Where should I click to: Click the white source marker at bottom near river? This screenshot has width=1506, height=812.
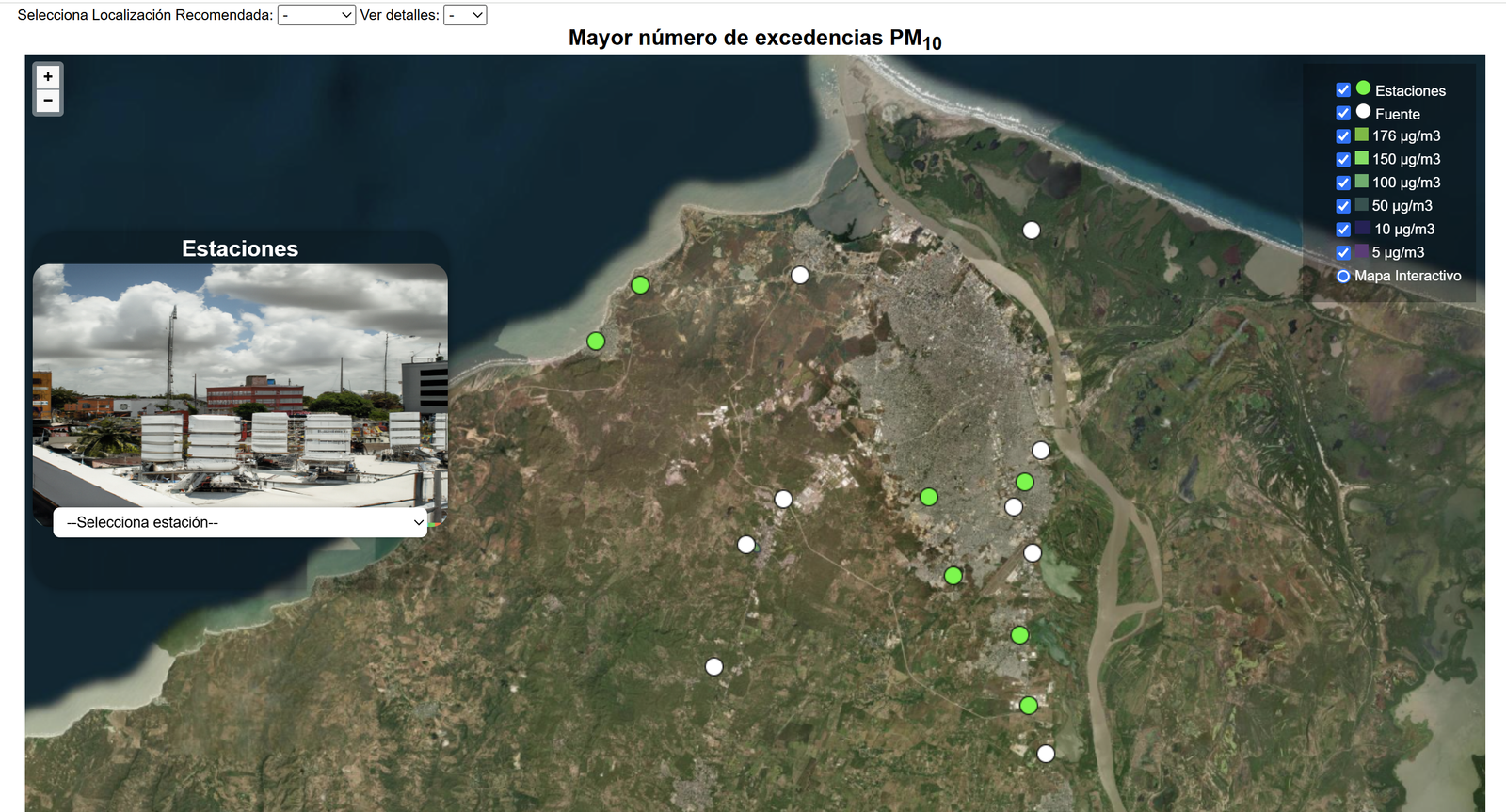(1046, 753)
